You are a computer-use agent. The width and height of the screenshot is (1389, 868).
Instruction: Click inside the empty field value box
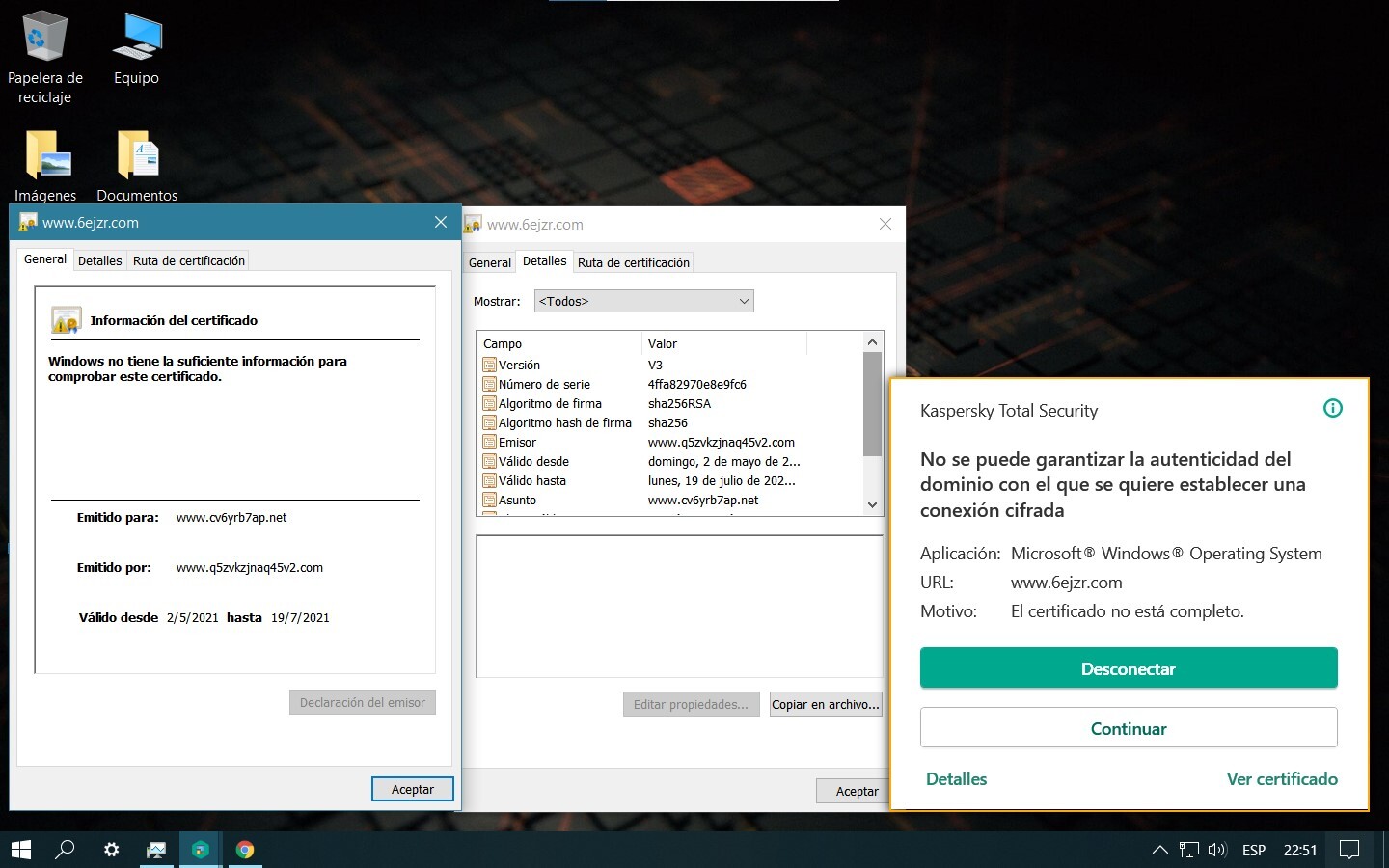point(679,606)
